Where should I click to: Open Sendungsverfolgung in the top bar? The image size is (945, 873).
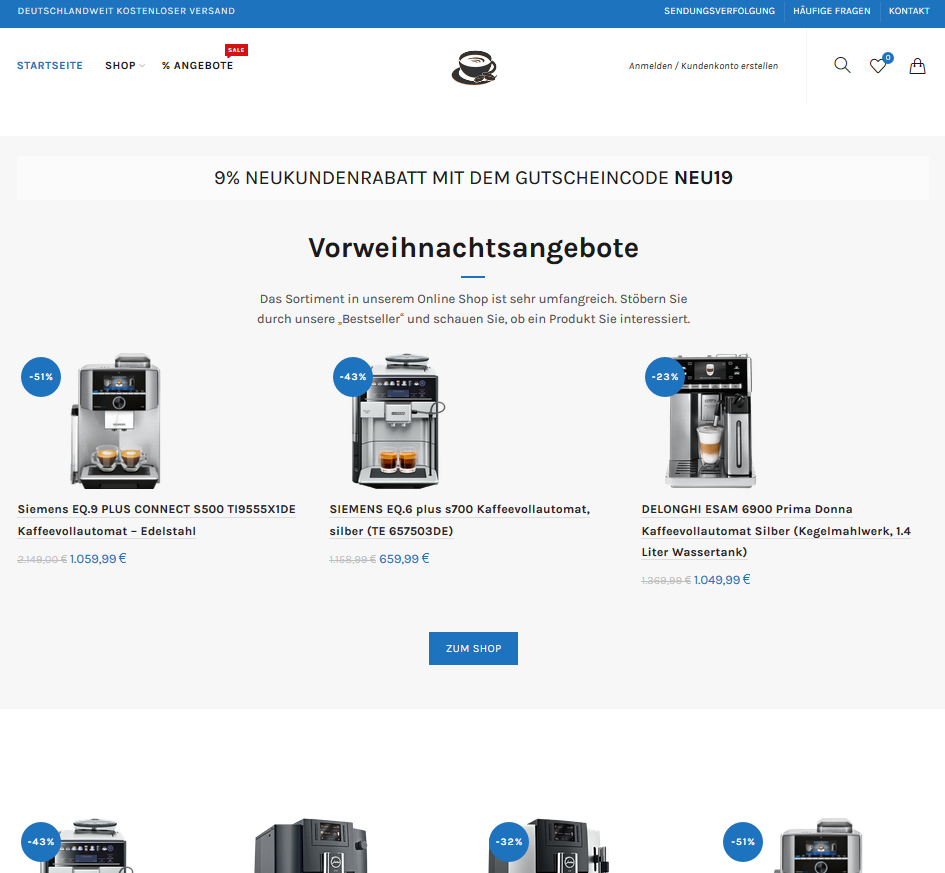point(720,11)
